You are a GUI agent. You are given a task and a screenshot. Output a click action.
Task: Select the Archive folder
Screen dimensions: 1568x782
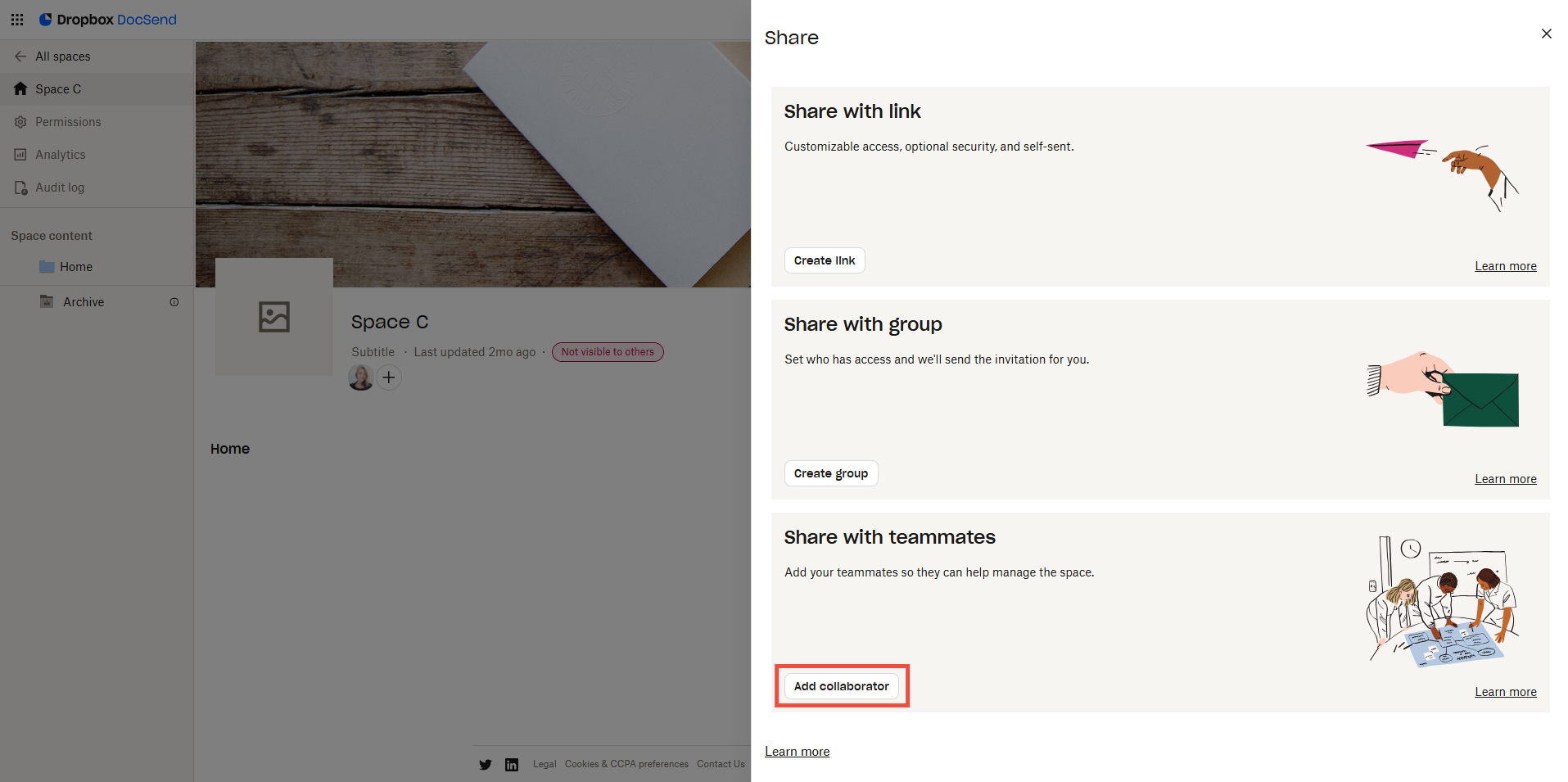pyautogui.click(x=83, y=302)
